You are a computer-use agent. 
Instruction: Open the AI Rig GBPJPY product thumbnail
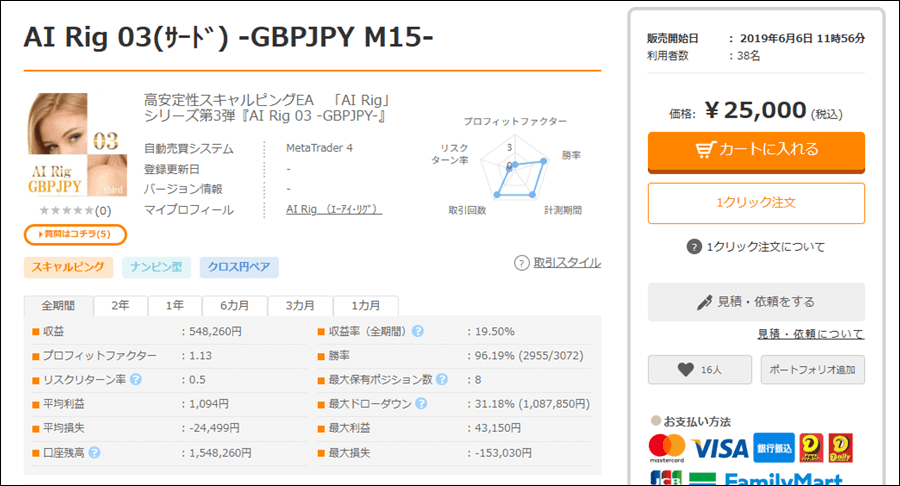[77, 145]
